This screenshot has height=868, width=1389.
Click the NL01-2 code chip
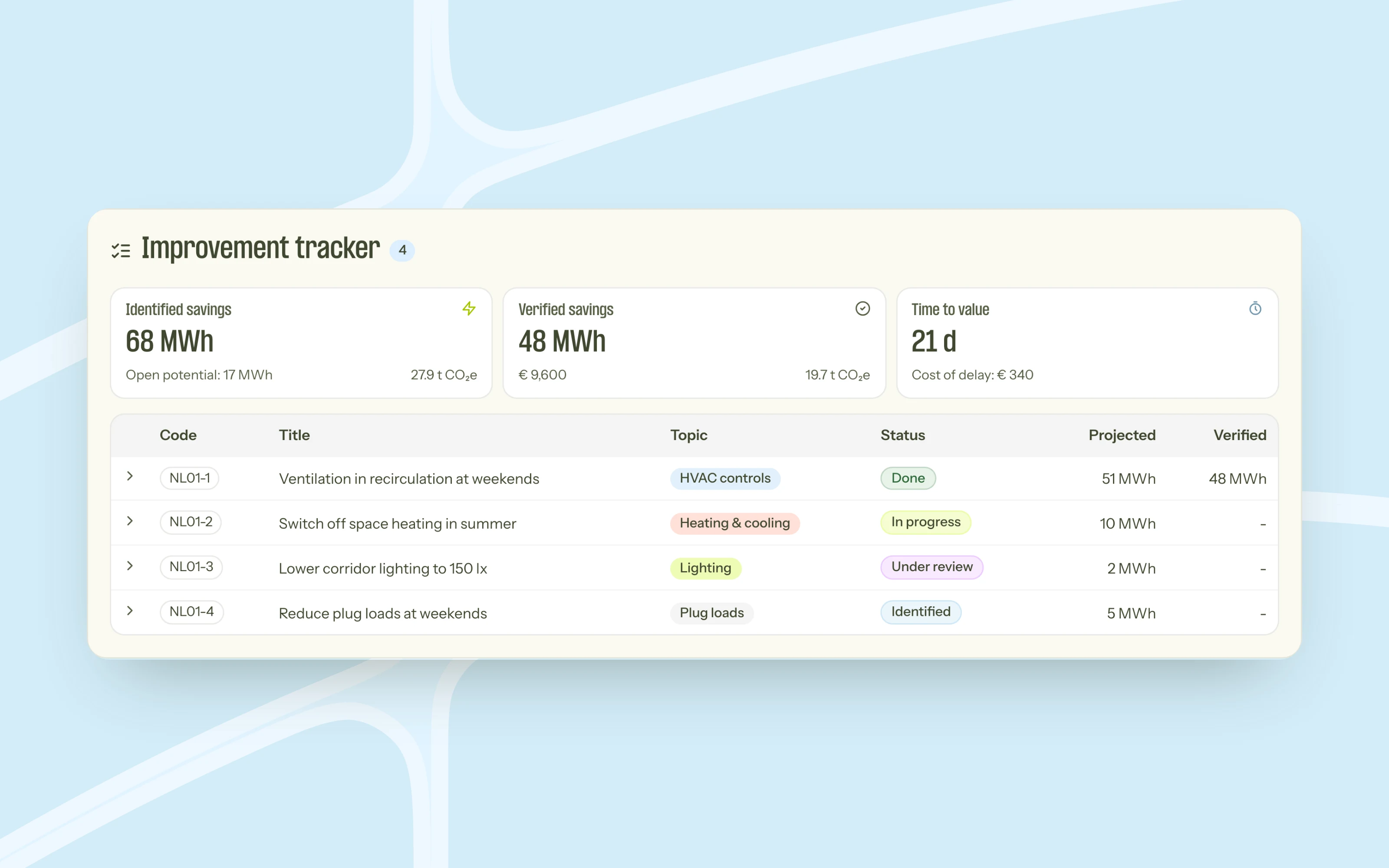(191, 523)
